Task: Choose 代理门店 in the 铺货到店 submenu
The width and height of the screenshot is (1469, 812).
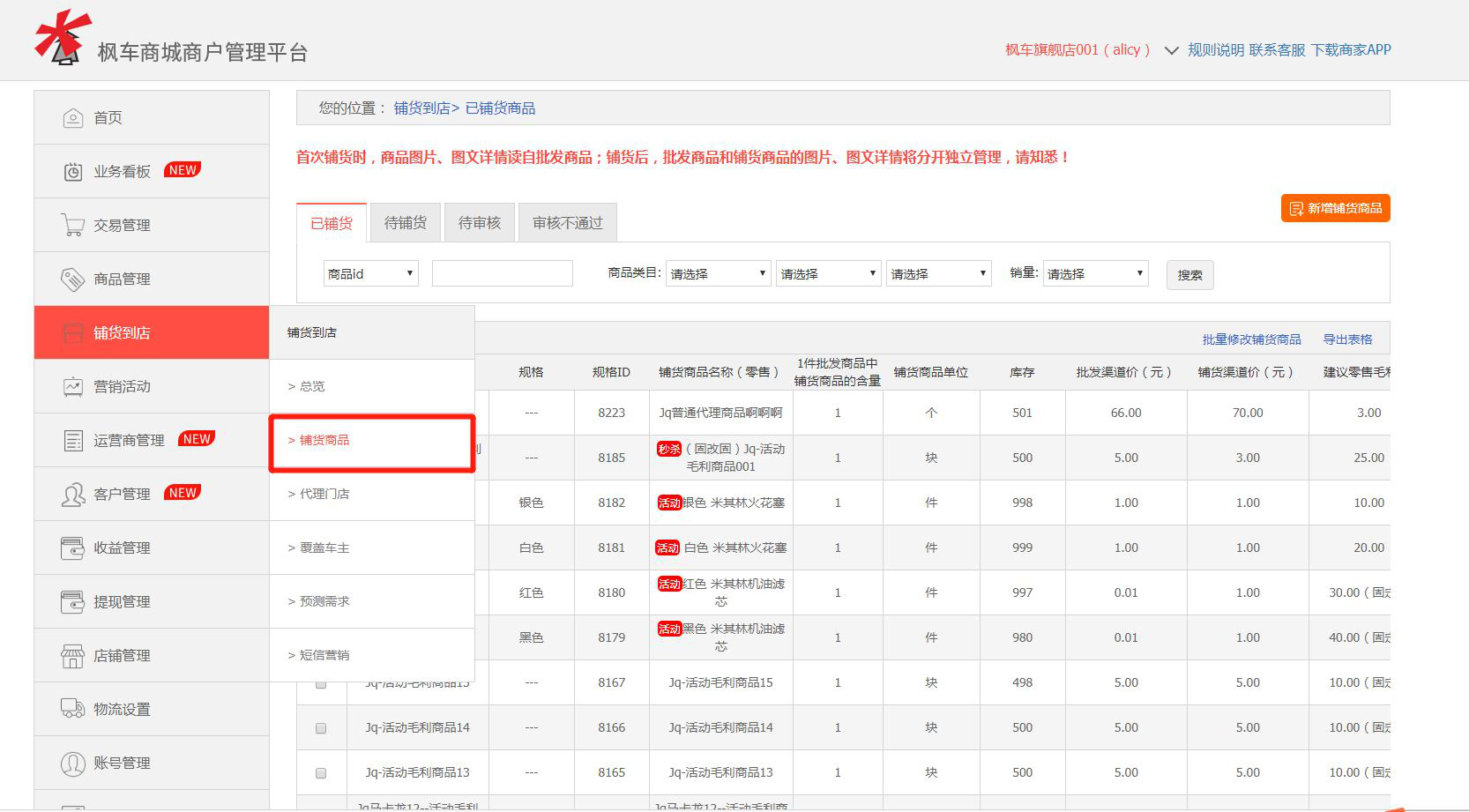Action: [324, 494]
